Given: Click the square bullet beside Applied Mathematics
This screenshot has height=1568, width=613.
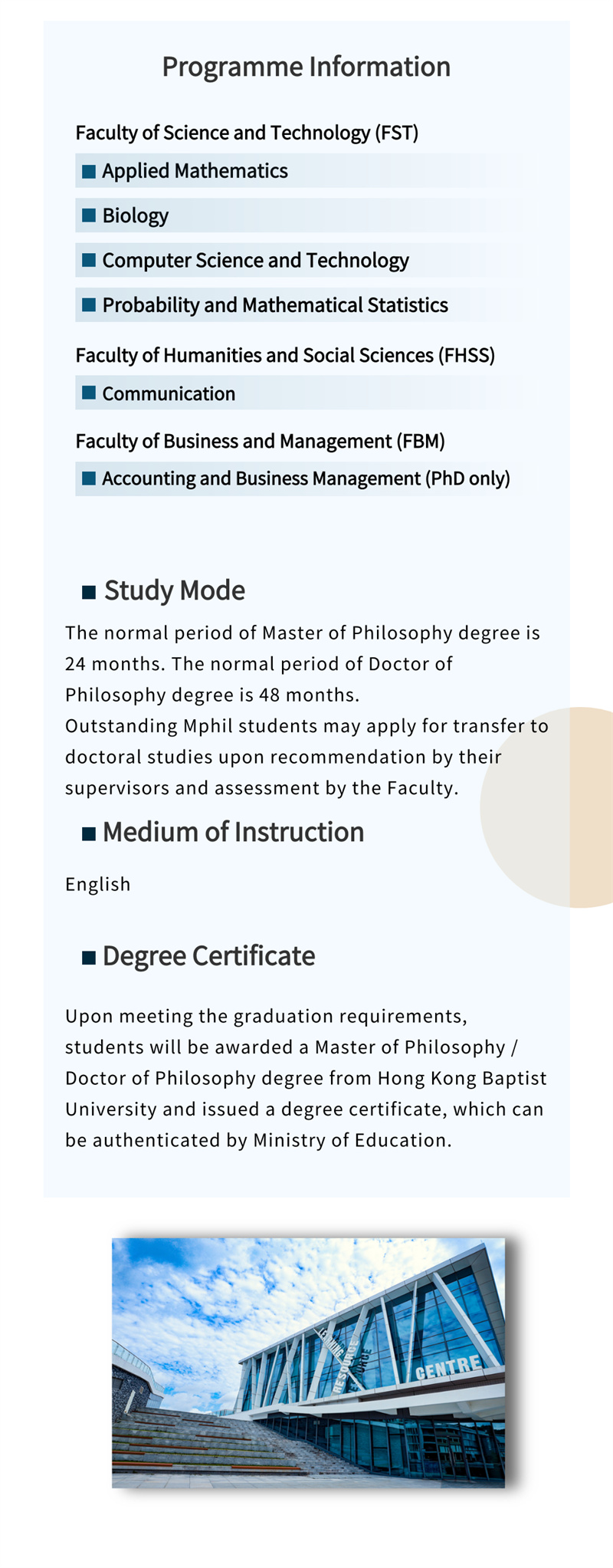Looking at the screenshot, I should [89, 171].
